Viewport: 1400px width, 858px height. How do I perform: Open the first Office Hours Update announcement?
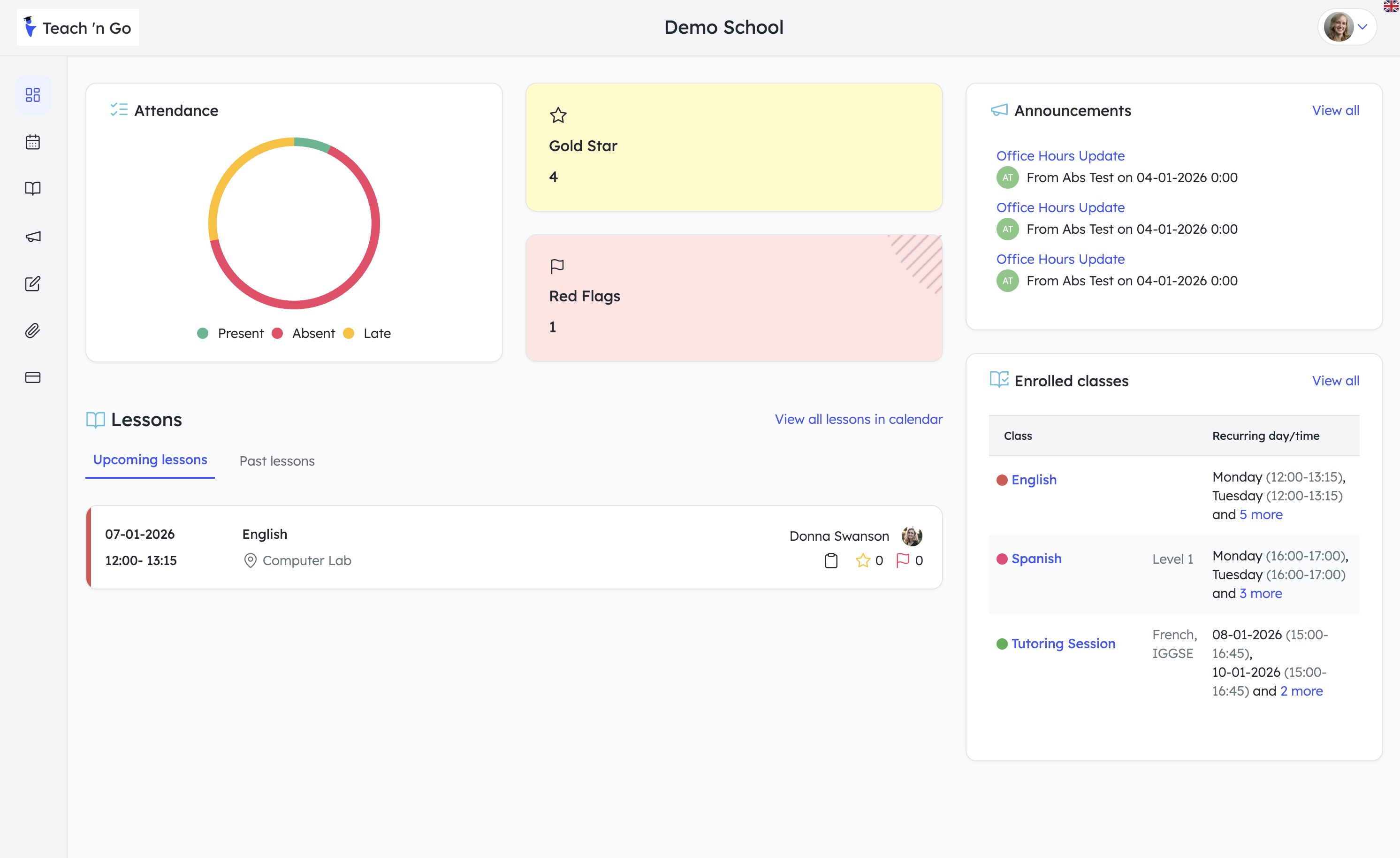click(x=1060, y=155)
